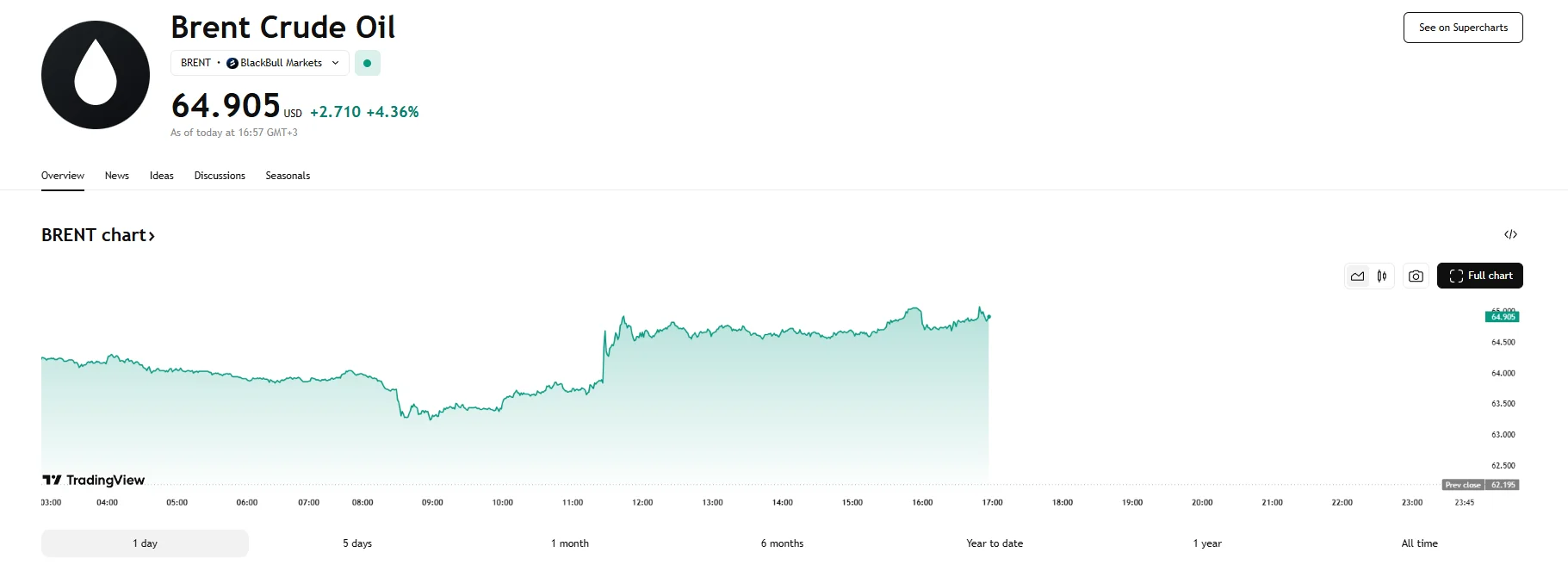Viewport: 1568px width, 571px height.
Task: Switch to candlestick chart style
Action: (1381, 276)
